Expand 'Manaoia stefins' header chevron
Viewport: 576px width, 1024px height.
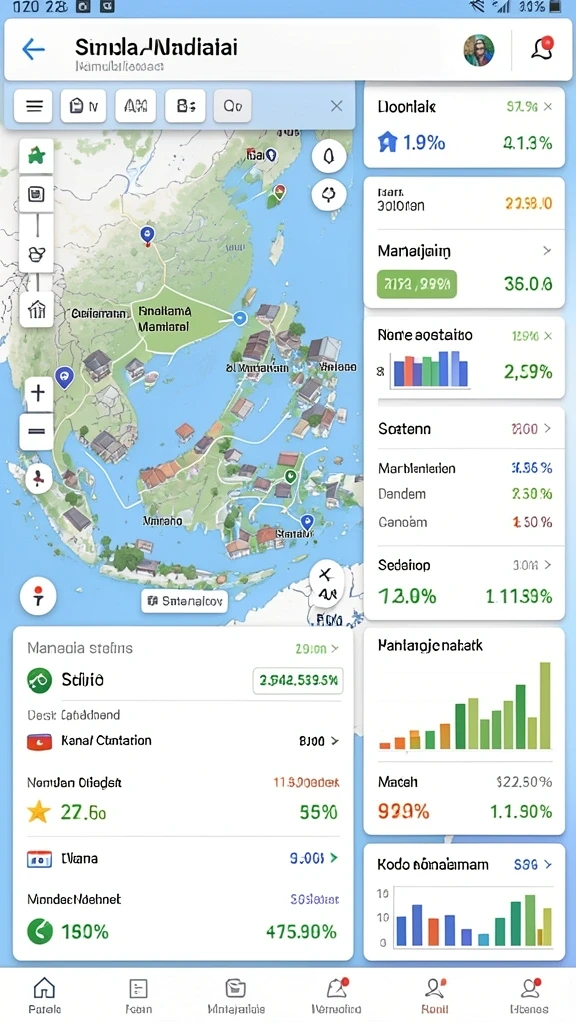pyautogui.click(x=335, y=648)
